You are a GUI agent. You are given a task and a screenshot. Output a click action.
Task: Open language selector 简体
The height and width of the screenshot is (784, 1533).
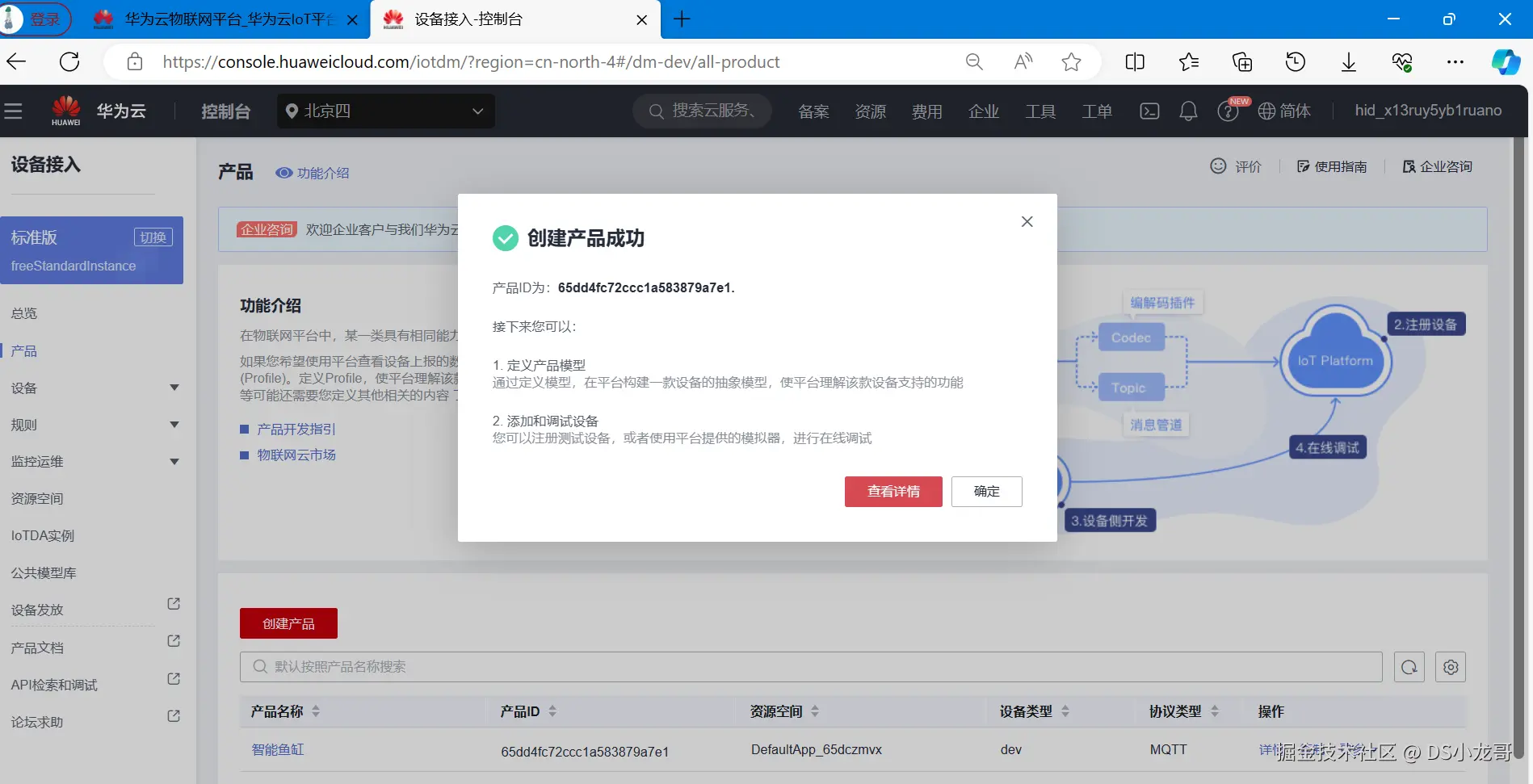coord(1285,111)
